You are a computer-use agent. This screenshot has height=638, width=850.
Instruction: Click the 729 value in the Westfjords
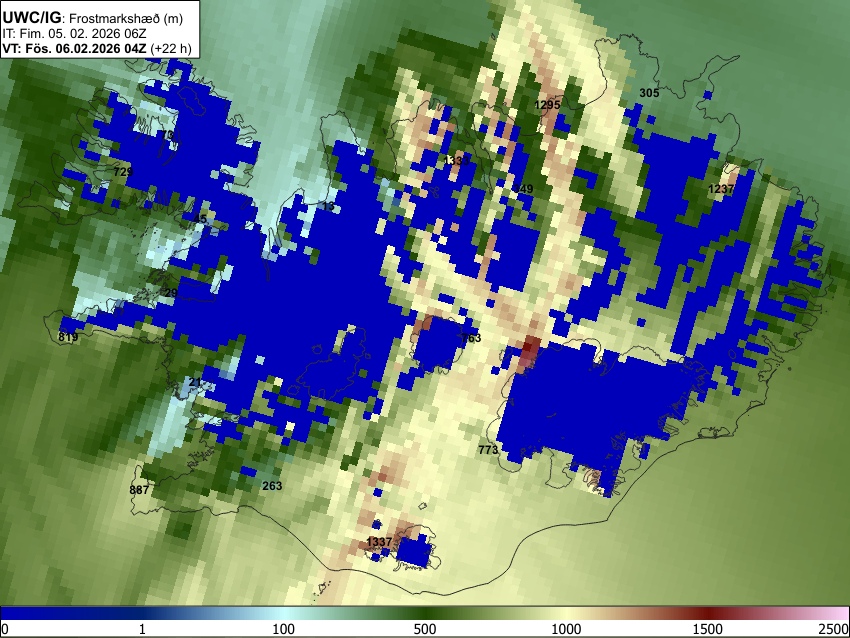123,172
